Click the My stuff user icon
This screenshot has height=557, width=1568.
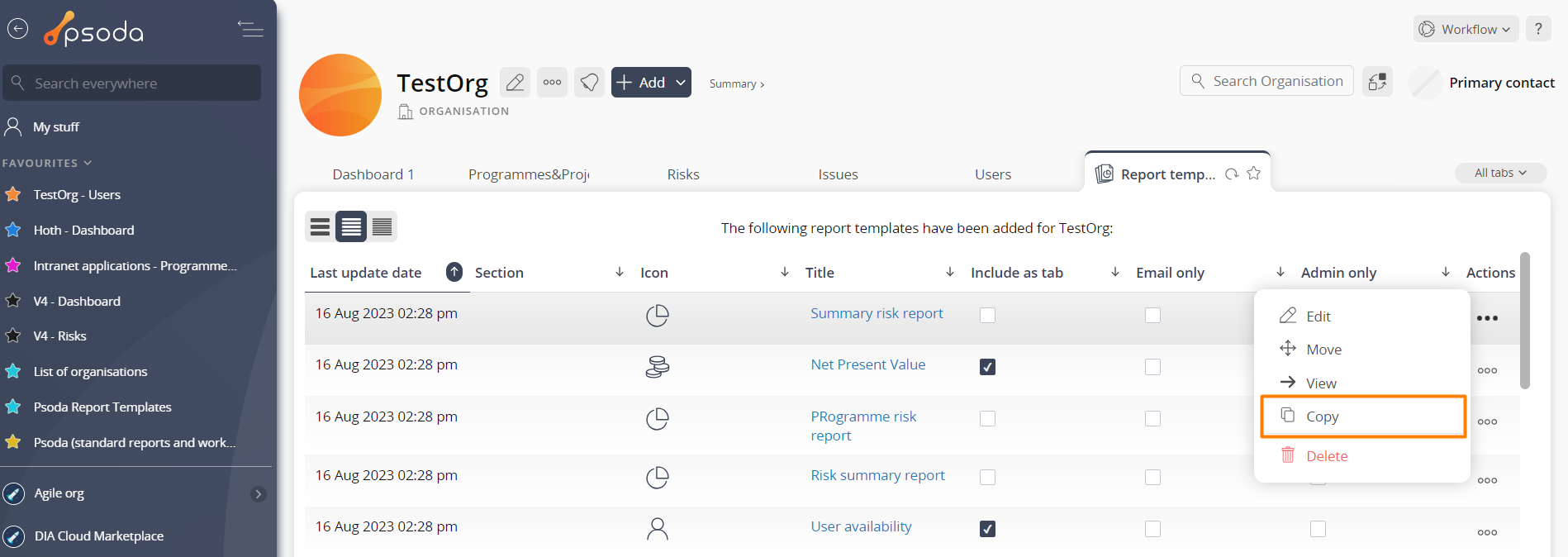tap(13, 126)
